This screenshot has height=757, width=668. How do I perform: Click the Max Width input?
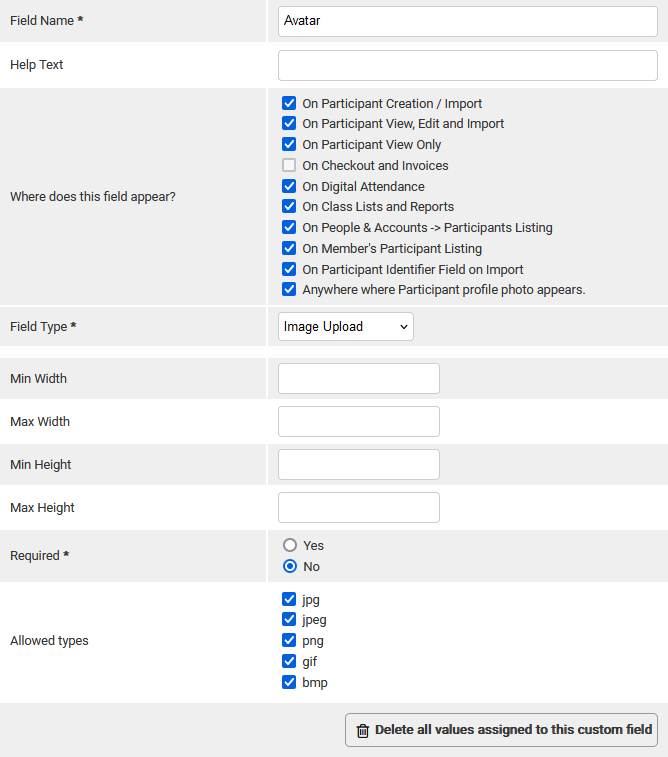pyautogui.click(x=358, y=422)
